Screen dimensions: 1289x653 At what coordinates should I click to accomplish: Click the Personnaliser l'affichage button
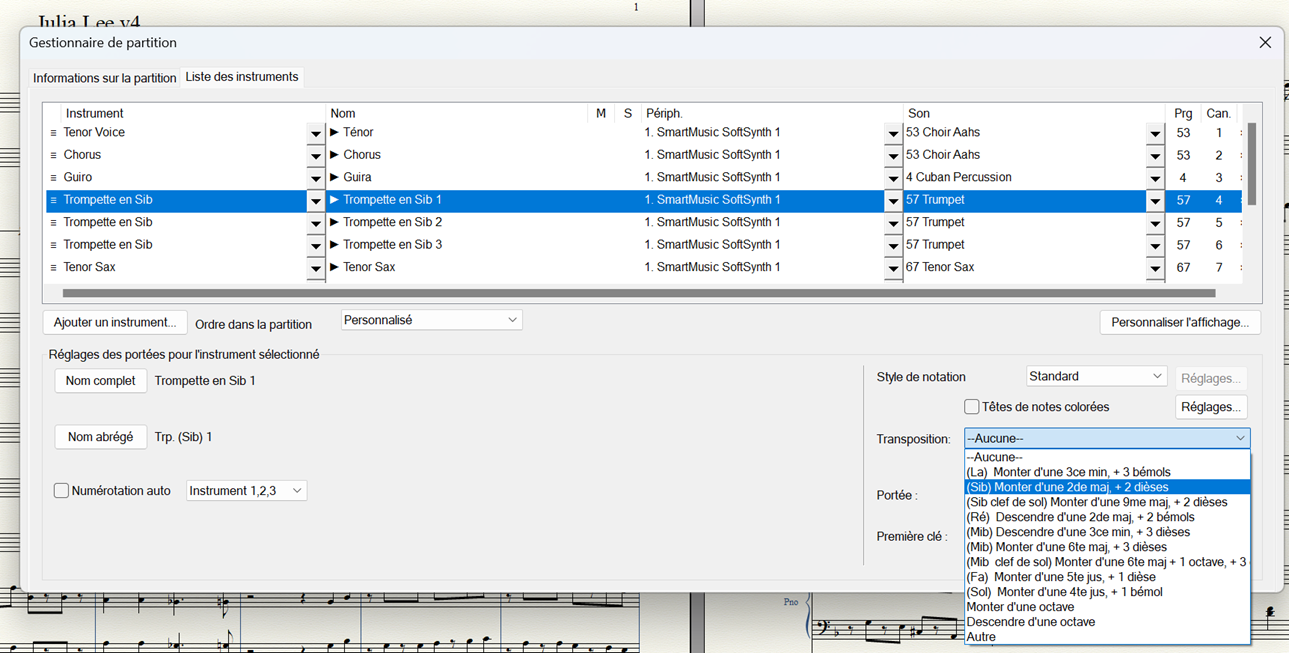[x=1180, y=323]
